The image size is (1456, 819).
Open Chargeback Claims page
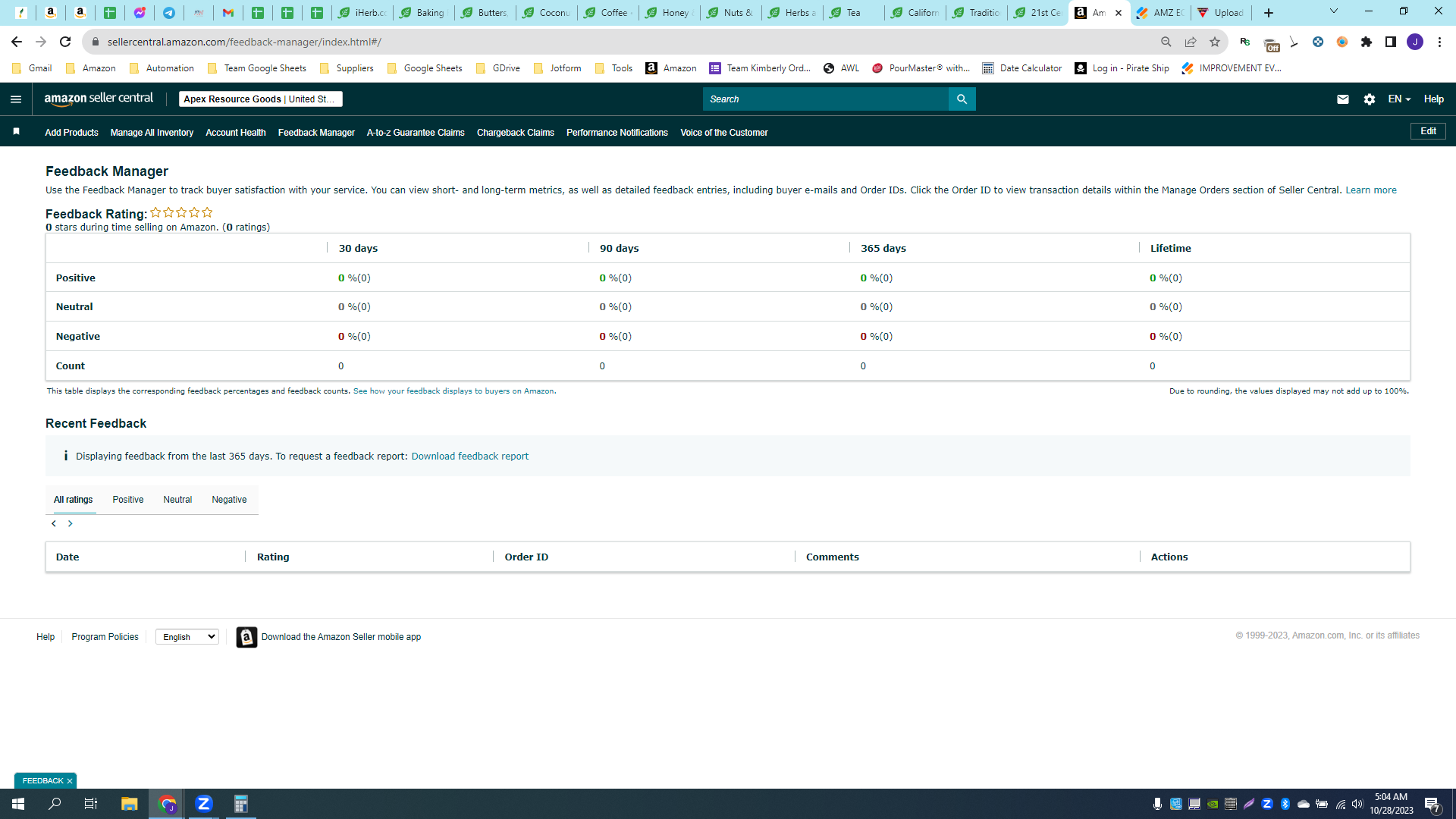click(516, 133)
